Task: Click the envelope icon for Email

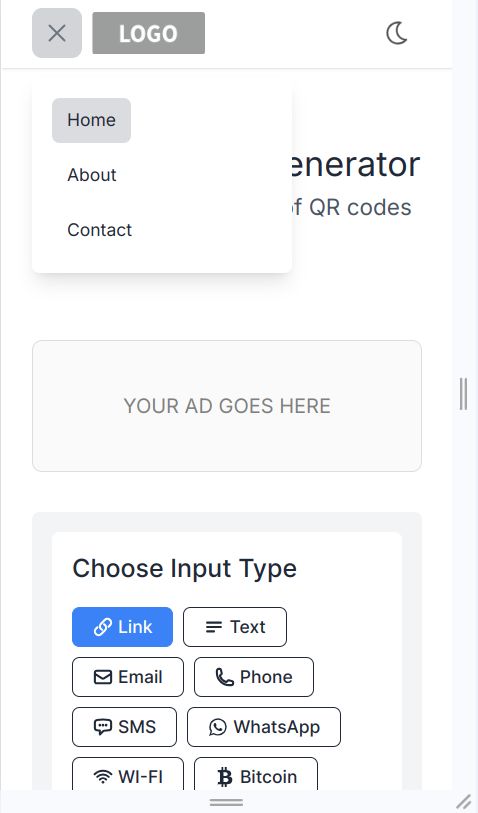Action: [103, 677]
